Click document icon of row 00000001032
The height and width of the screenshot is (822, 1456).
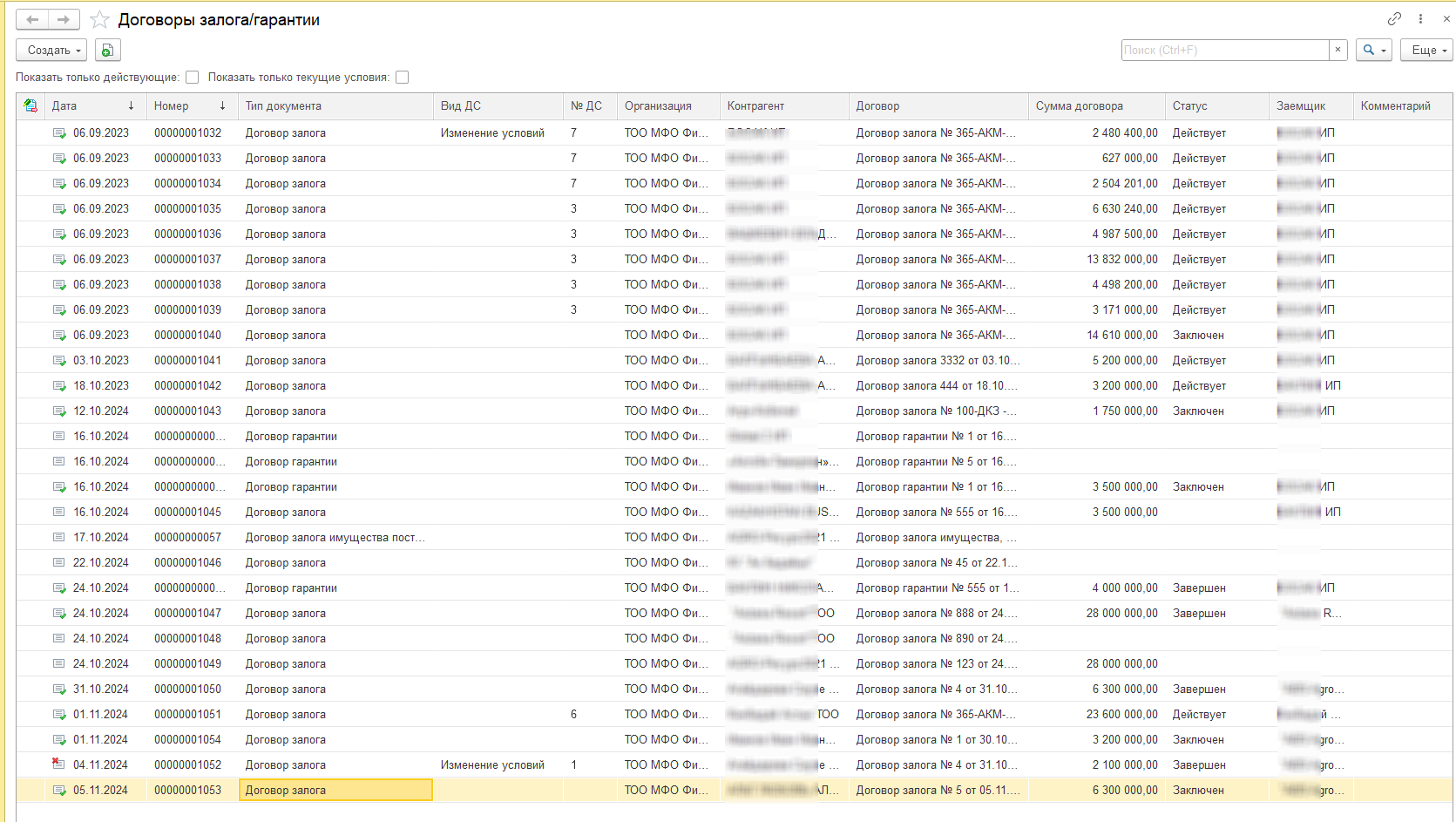point(59,132)
